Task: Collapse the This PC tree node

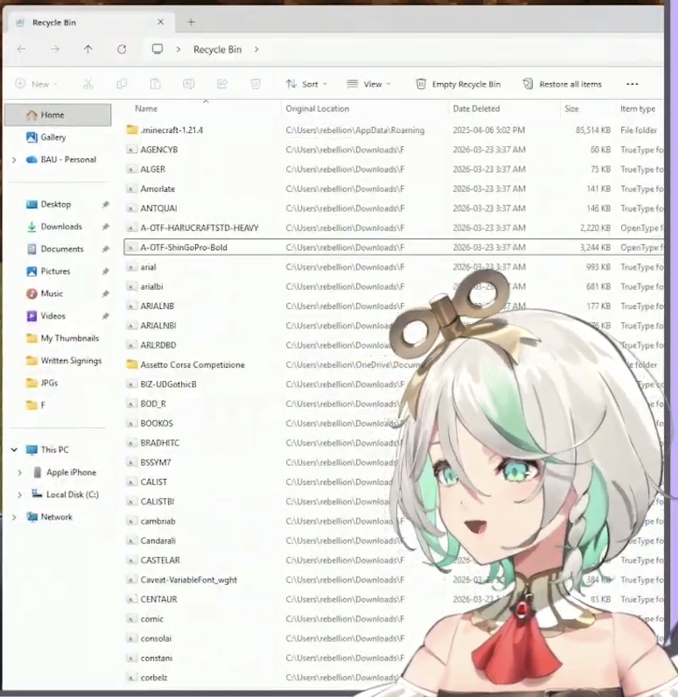Action: click(x=14, y=450)
